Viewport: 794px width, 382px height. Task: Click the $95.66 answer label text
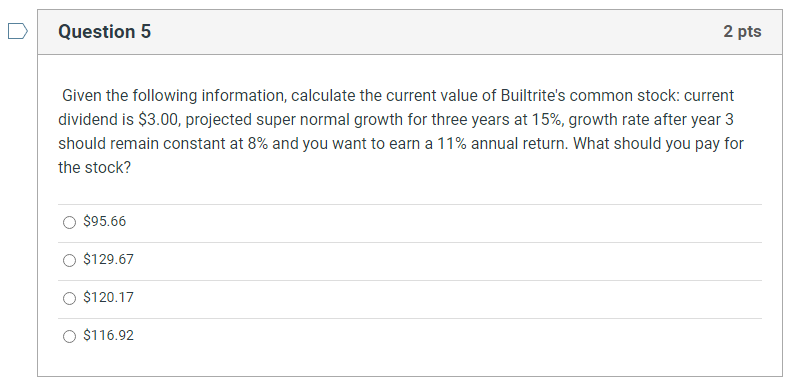point(105,221)
